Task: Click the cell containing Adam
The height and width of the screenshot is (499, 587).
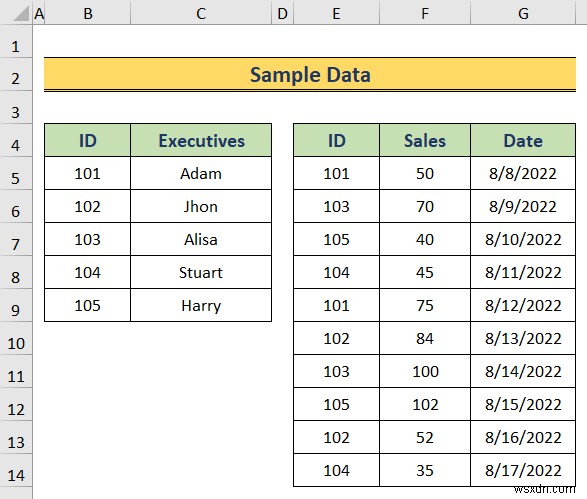Action: [x=201, y=173]
